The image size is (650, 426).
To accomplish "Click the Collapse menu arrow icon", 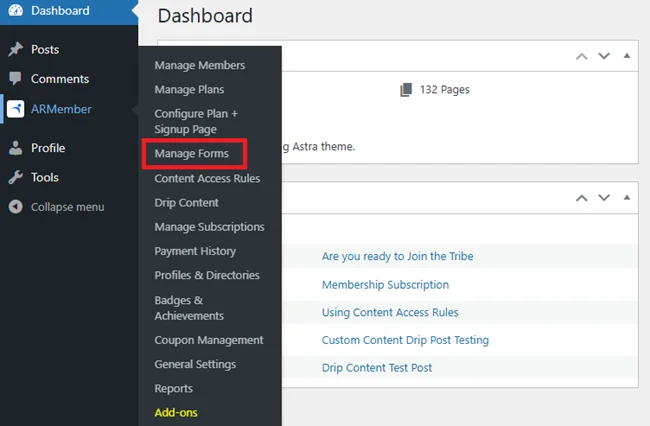I will coord(16,206).
